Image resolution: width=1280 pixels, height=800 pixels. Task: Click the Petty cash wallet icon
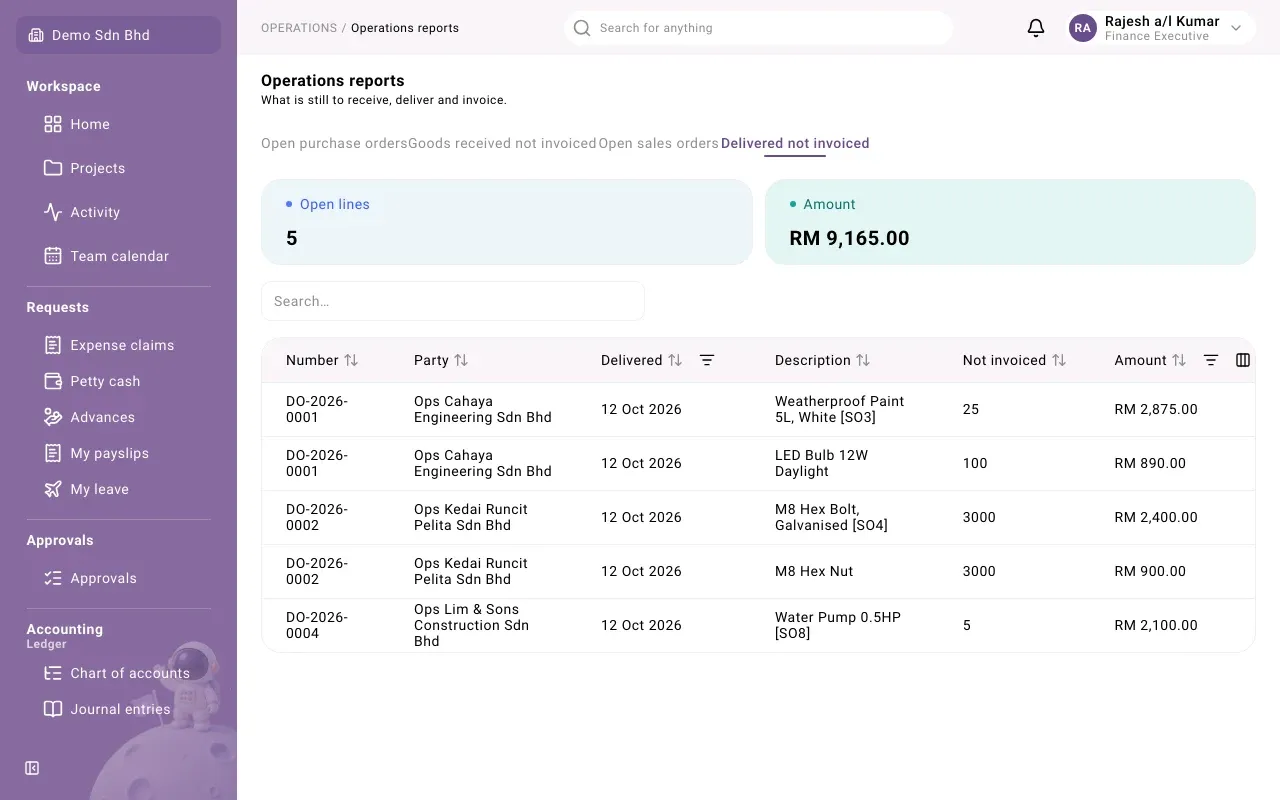[x=53, y=381]
